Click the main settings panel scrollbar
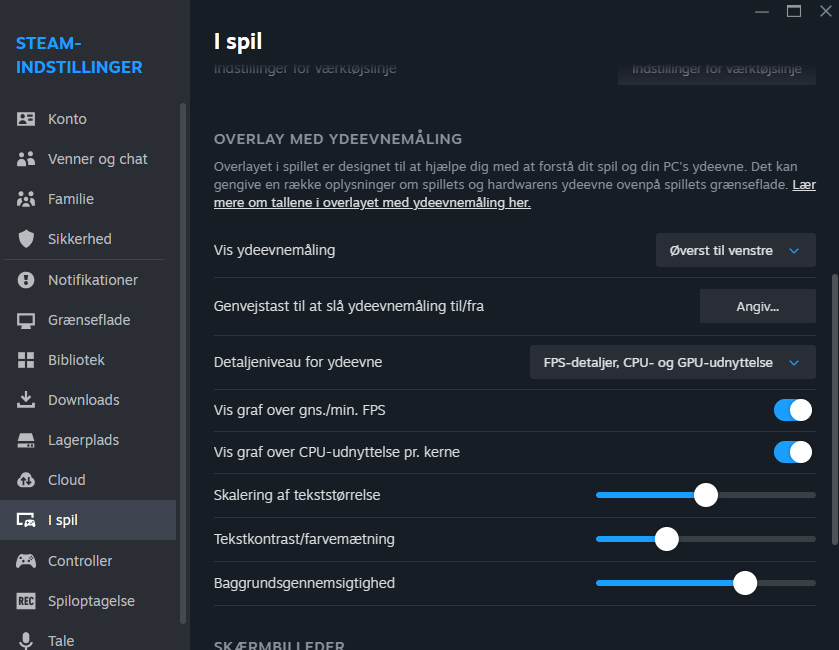This screenshot has height=650, width=839. (x=834, y=410)
